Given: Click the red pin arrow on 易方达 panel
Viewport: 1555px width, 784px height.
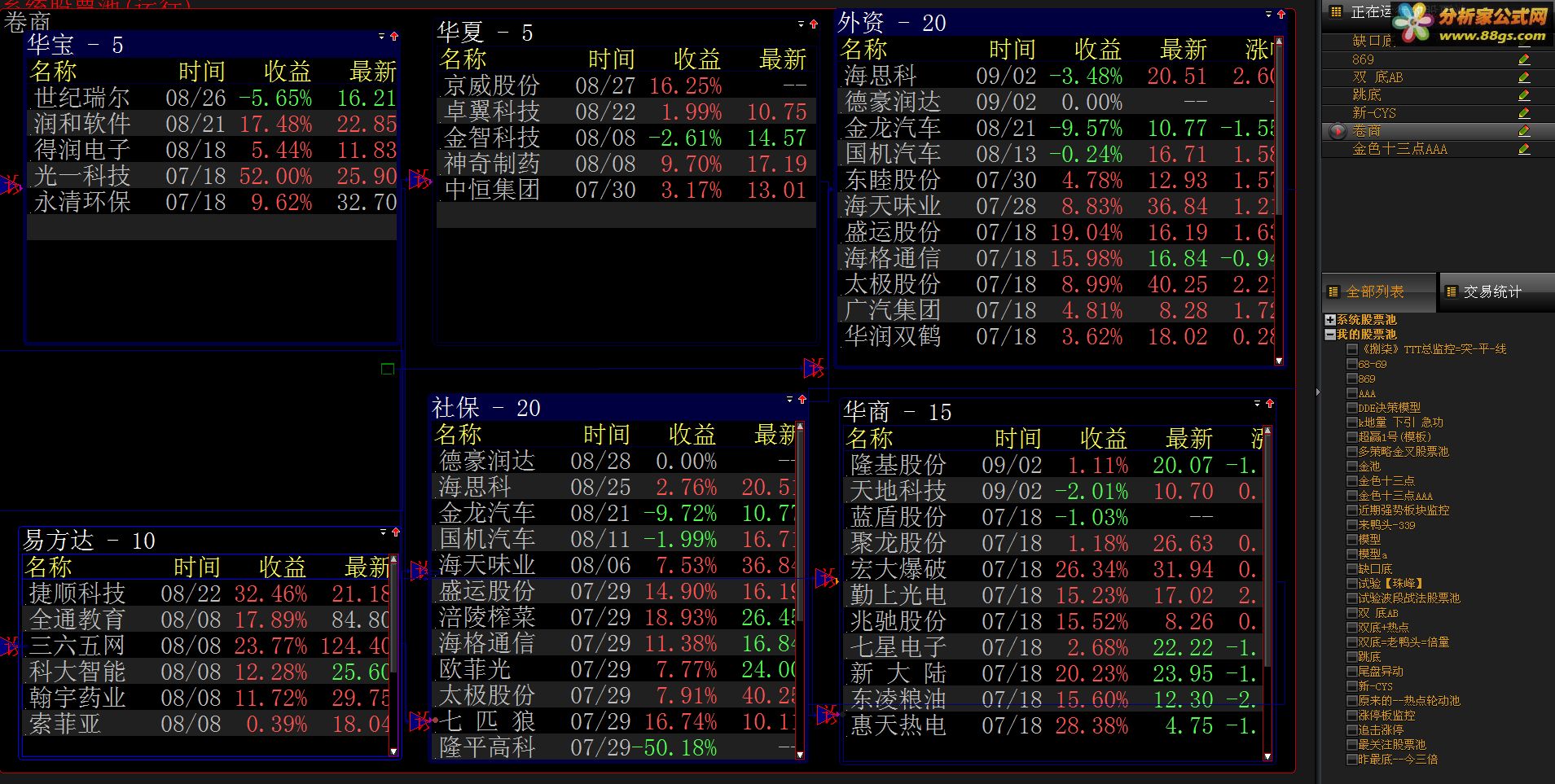Looking at the screenshot, I should click(x=395, y=532).
